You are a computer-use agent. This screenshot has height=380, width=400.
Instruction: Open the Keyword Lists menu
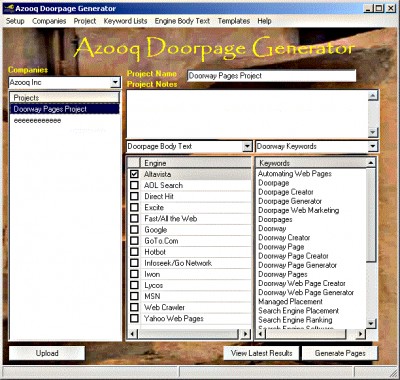(x=125, y=21)
